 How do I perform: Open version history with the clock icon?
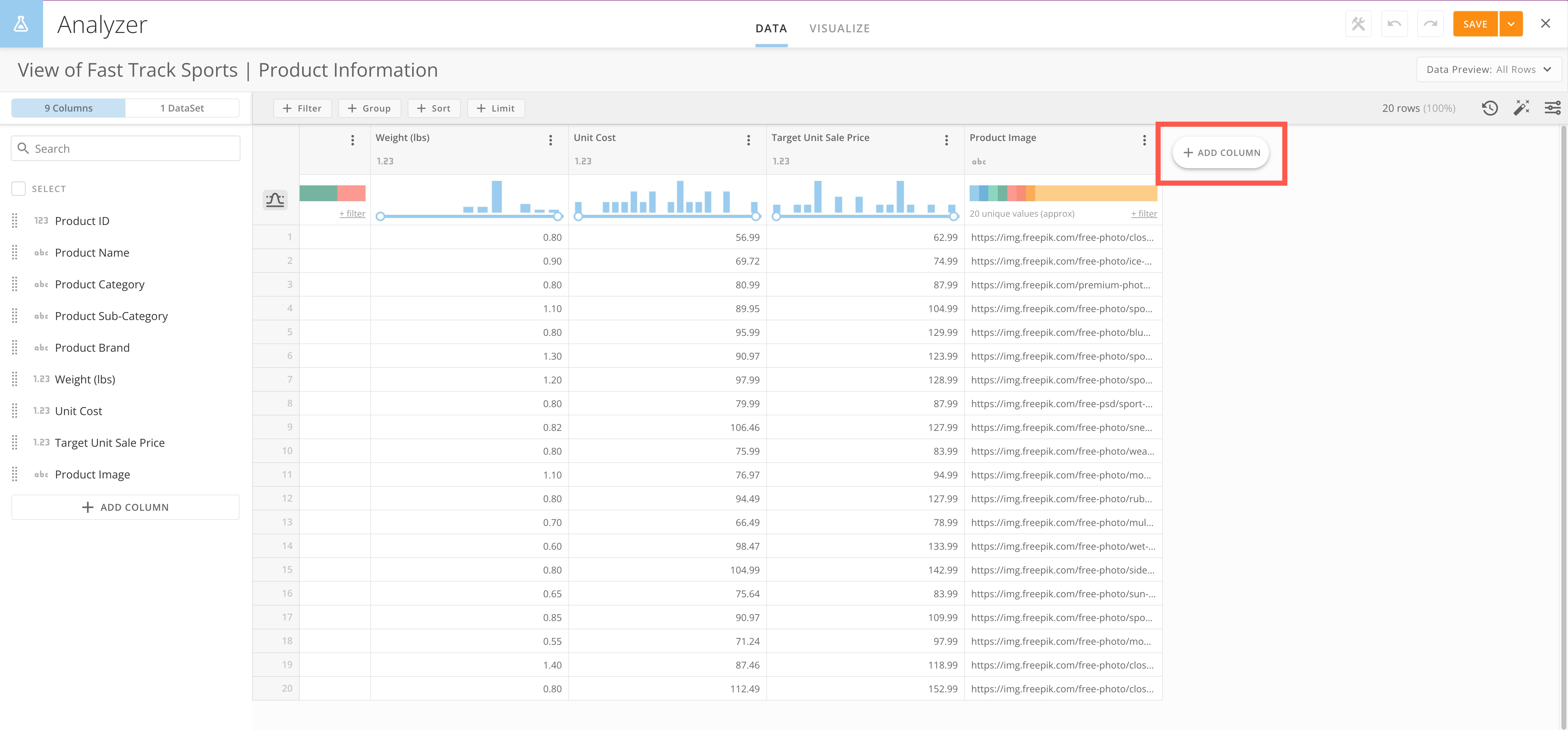(x=1489, y=108)
